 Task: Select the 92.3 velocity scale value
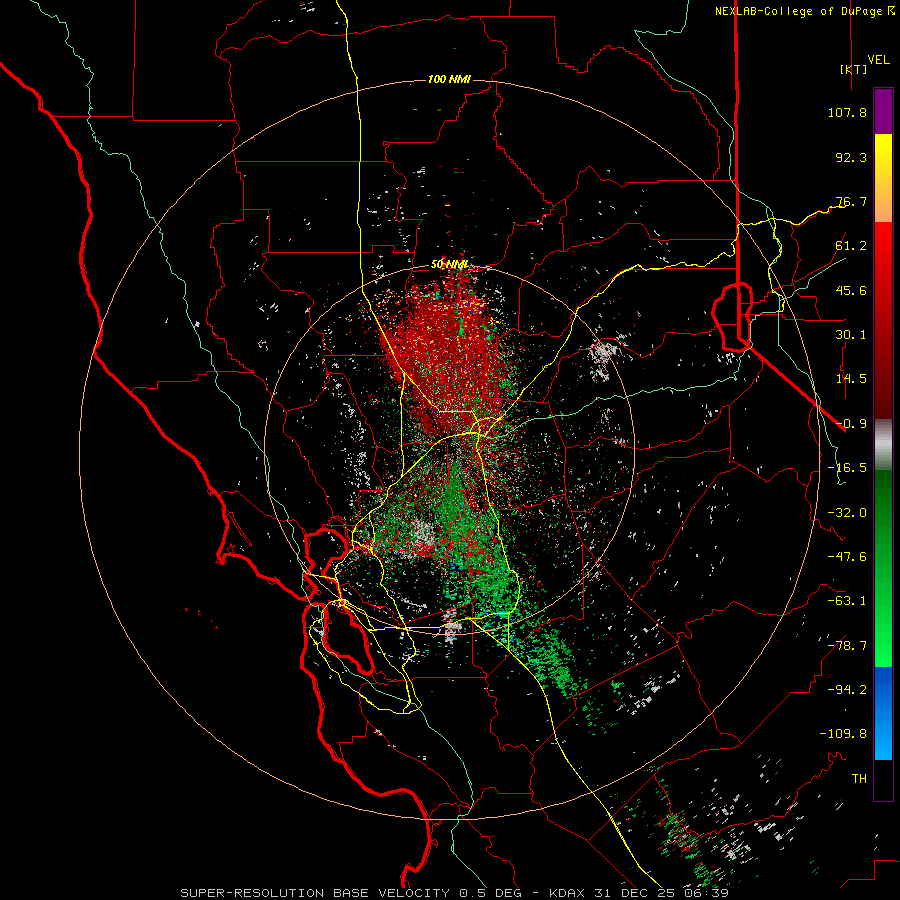(851, 157)
